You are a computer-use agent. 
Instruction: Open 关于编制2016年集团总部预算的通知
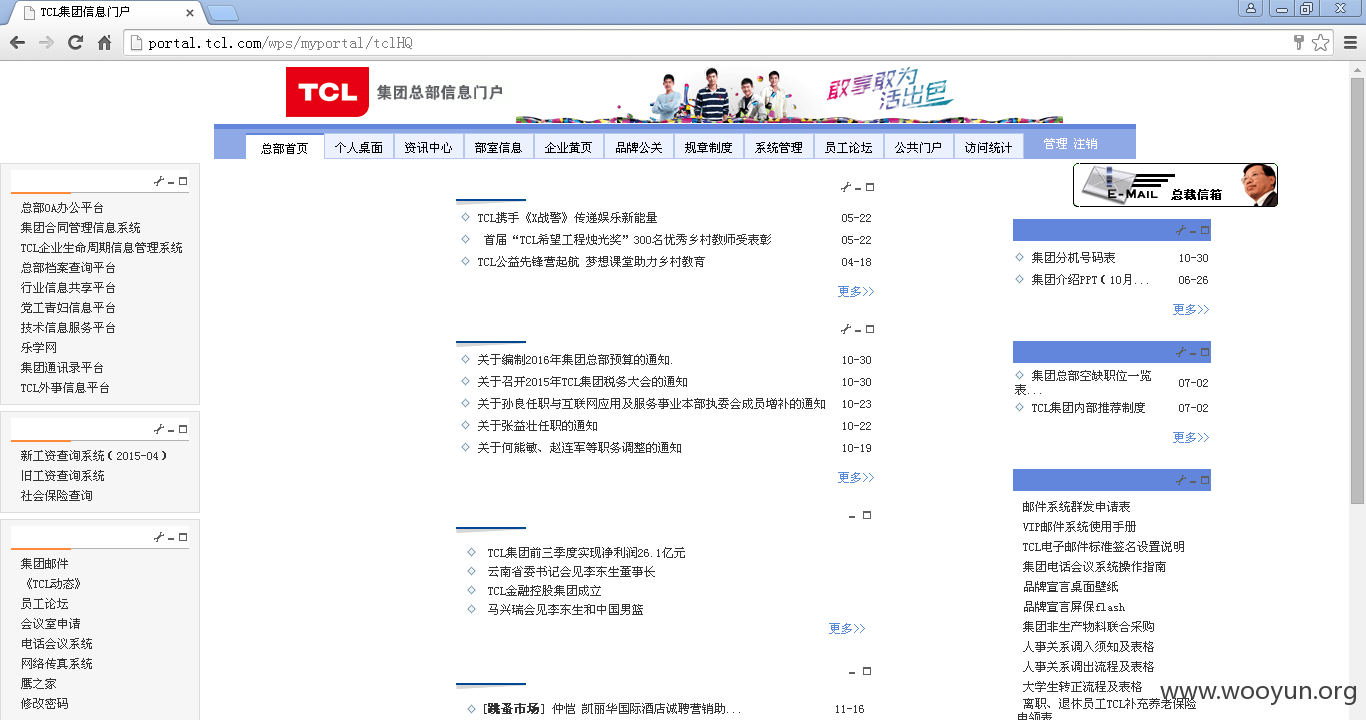tap(575, 360)
